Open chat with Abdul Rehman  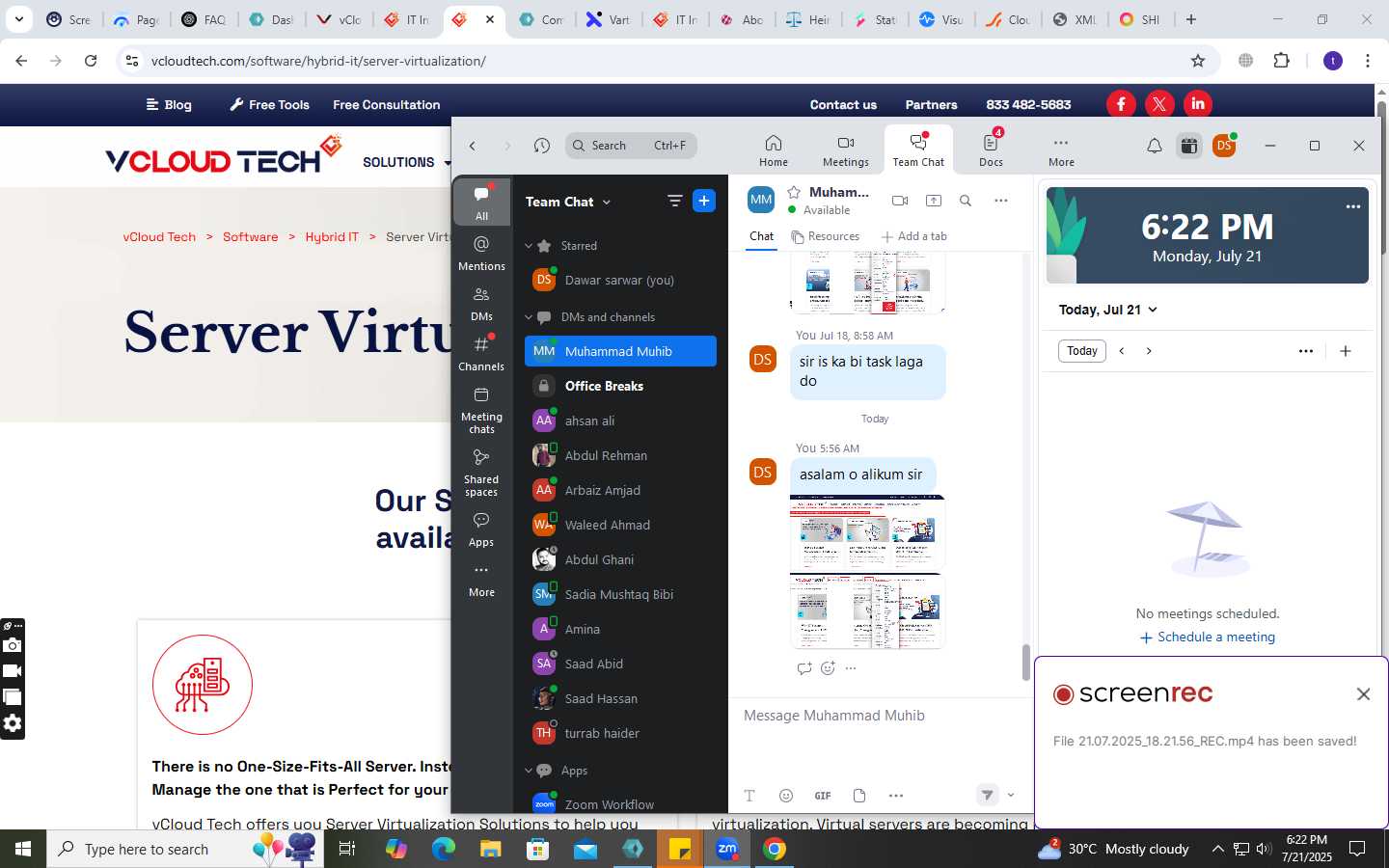(x=620, y=455)
